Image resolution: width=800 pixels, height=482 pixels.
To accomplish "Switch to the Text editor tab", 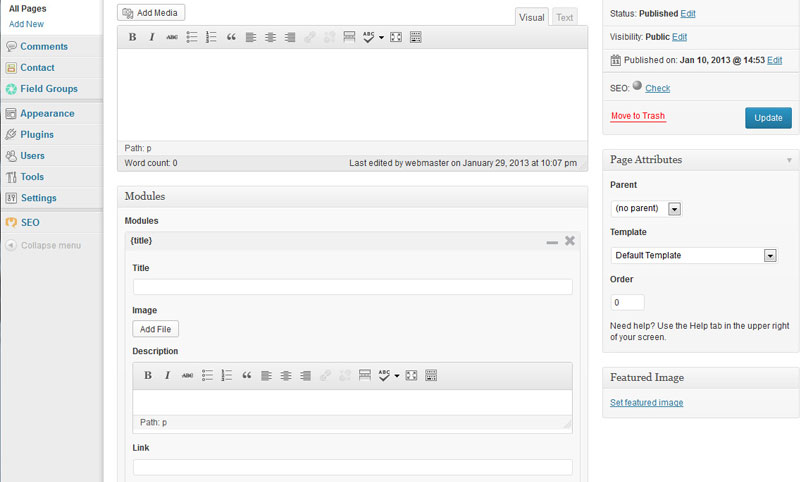I will [565, 17].
